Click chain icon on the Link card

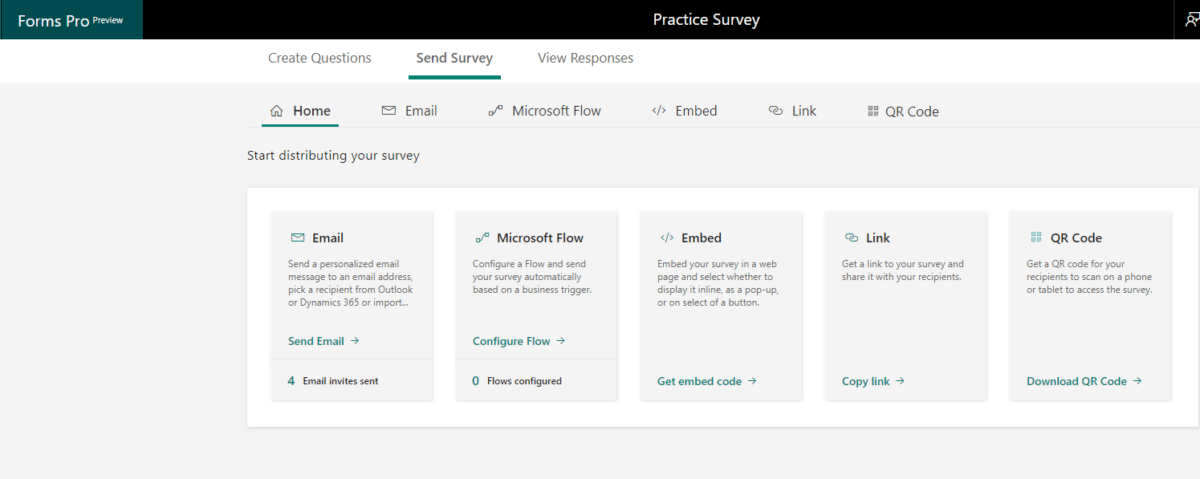(x=851, y=238)
